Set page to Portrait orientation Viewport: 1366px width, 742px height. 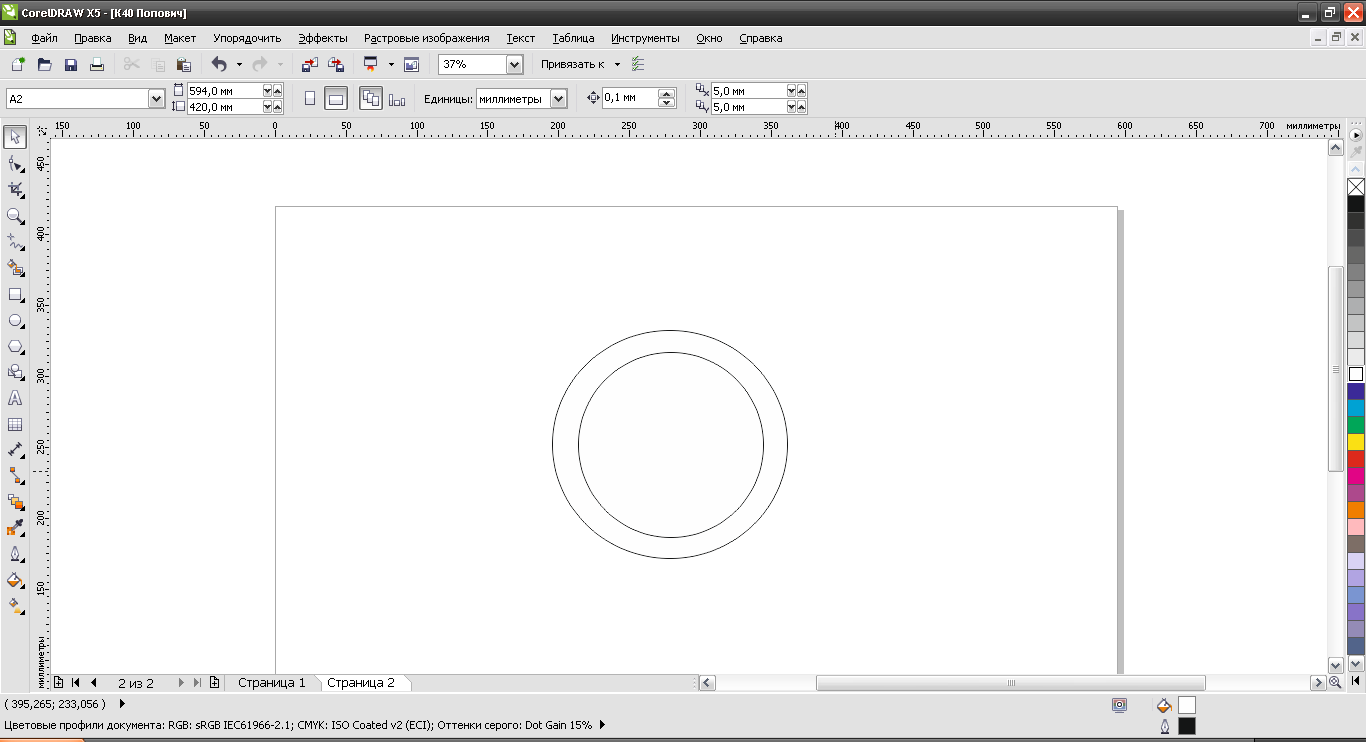[x=310, y=99]
